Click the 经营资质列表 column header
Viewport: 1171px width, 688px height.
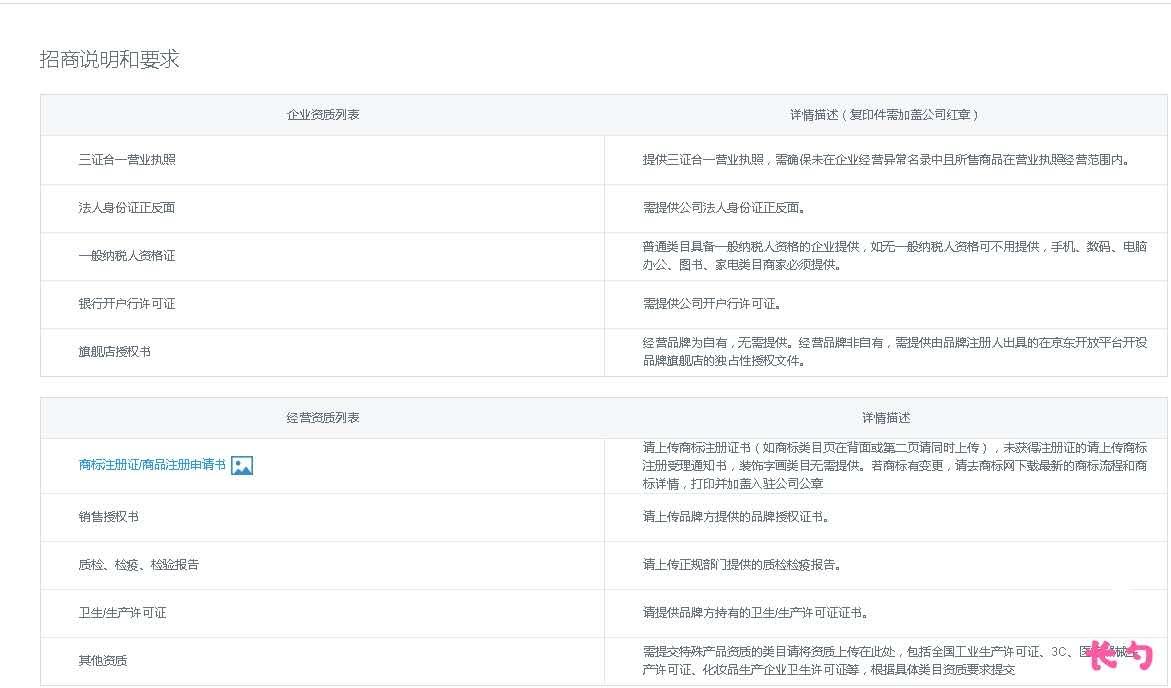pos(323,418)
